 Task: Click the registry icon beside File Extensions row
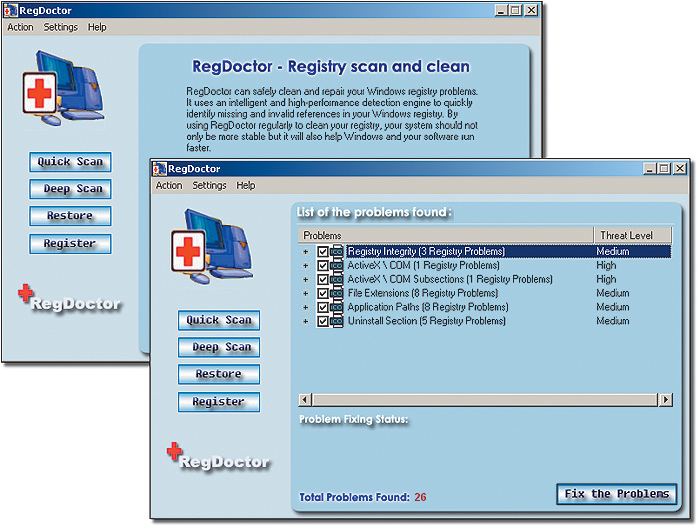click(337, 293)
